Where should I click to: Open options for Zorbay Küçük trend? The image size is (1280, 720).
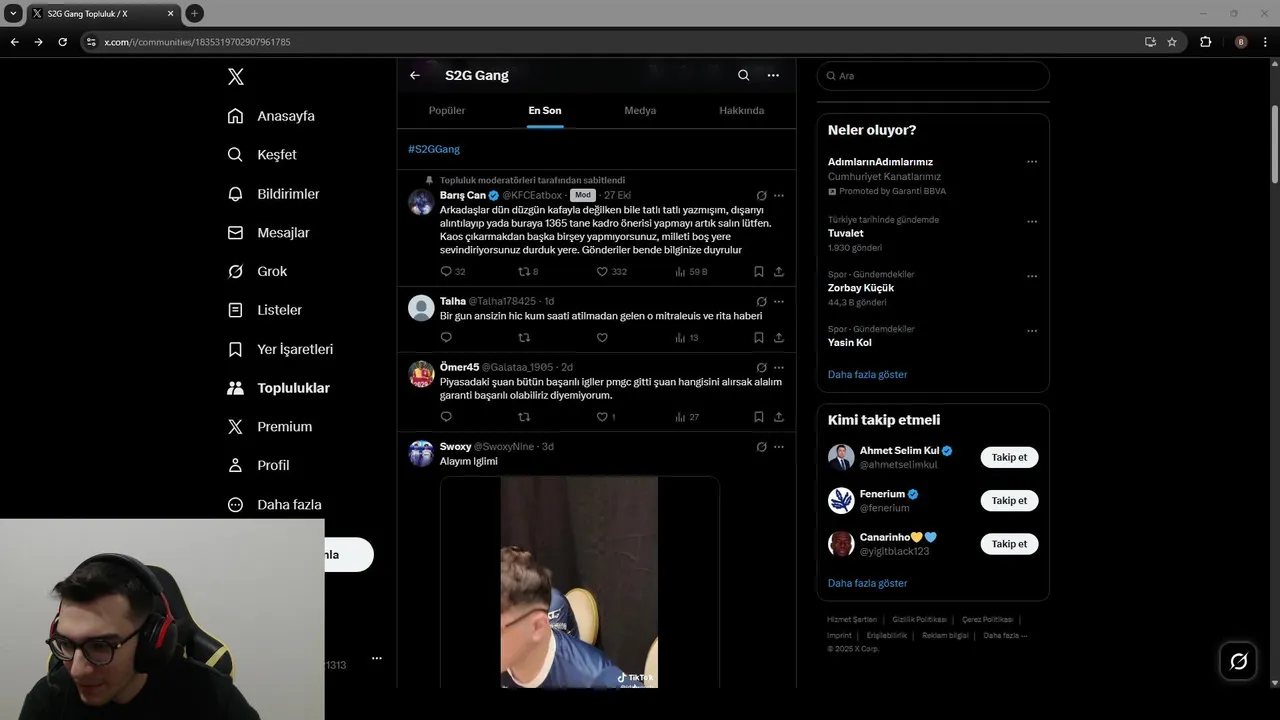tap(1032, 276)
